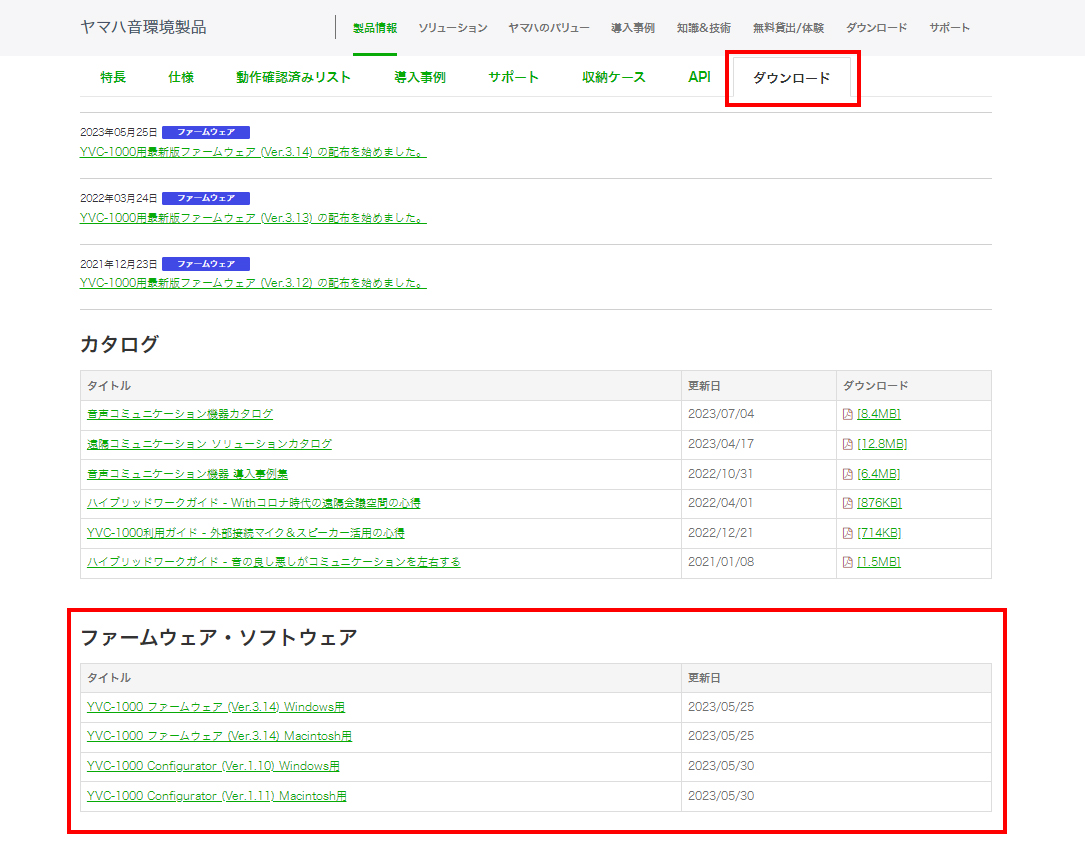Download the [876KB] guide file
Viewport: 1085px width, 852px height.
pyautogui.click(x=879, y=503)
